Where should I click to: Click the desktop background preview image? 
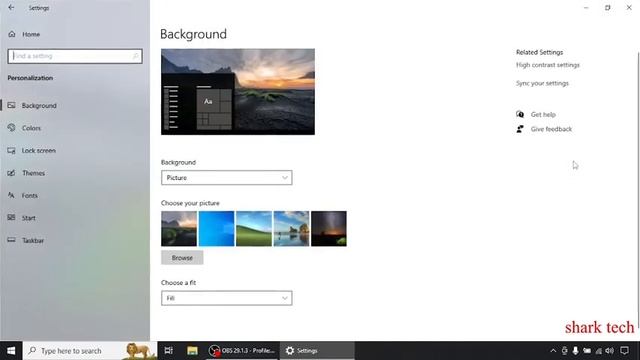pyautogui.click(x=238, y=92)
